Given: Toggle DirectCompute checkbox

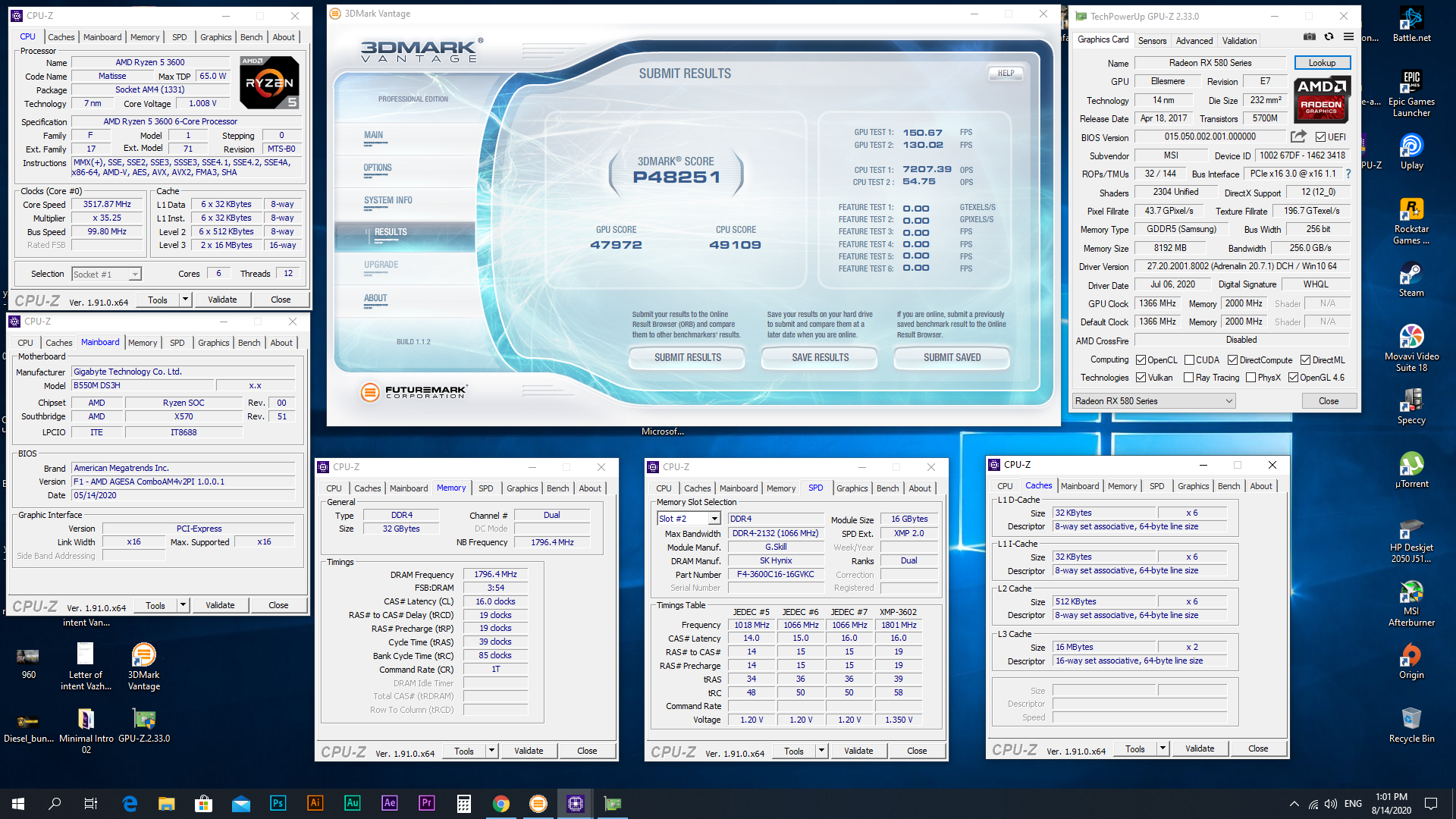Looking at the screenshot, I should 1232,360.
